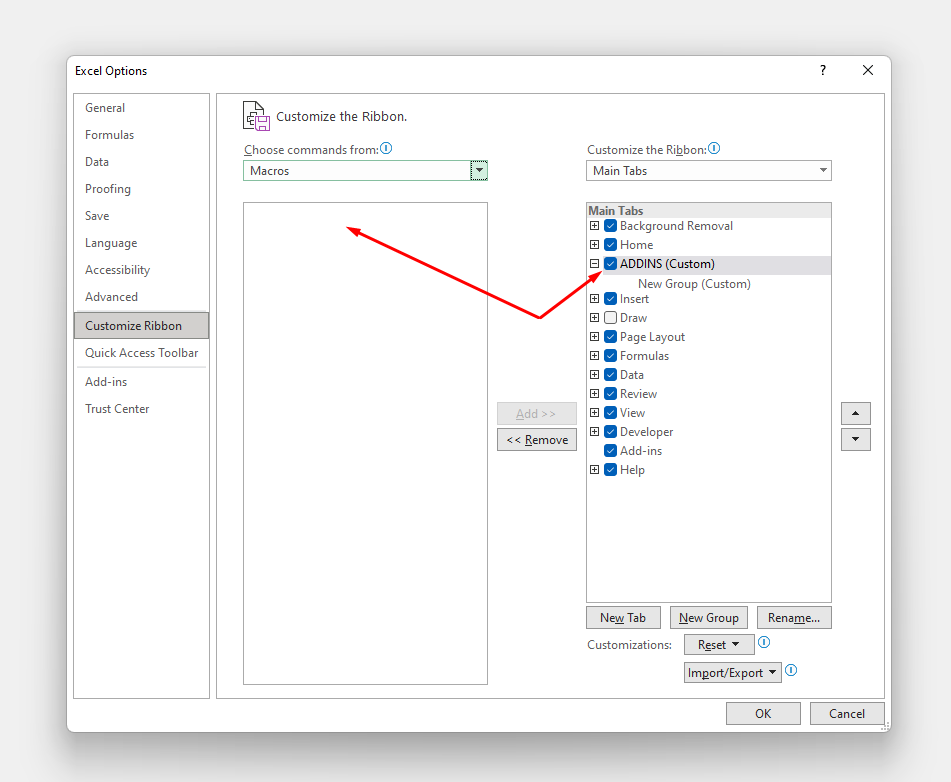Uncheck the Data tab checkbox
The height and width of the screenshot is (782, 951).
(x=611, y=374)
